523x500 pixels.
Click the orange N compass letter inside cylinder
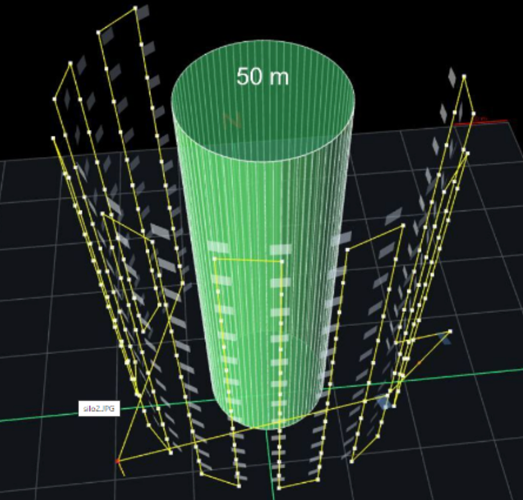pyautogui.click(x=232, y=121)
